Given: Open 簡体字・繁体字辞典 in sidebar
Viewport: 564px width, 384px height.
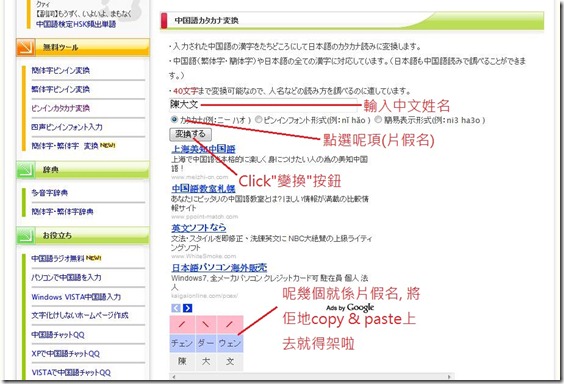Looking at the screenshot, I should 62,211.
